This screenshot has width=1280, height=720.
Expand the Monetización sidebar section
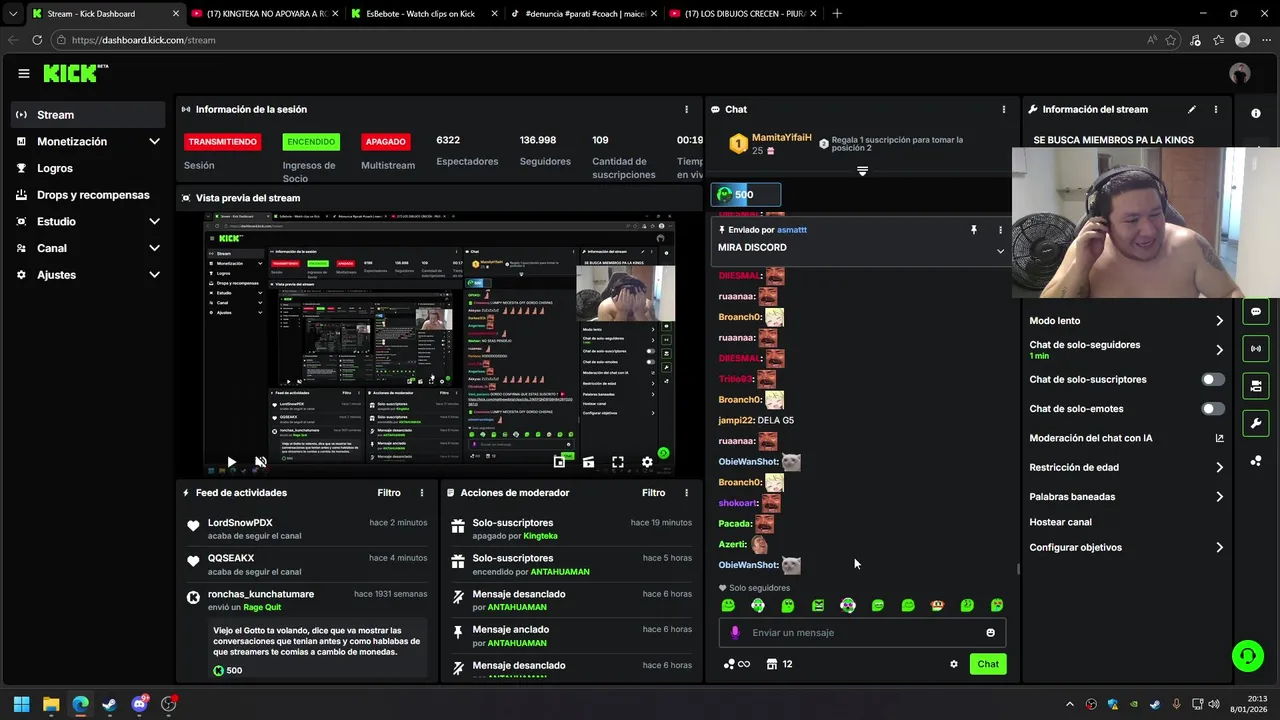pyautogui.click(x=154, y=142)
